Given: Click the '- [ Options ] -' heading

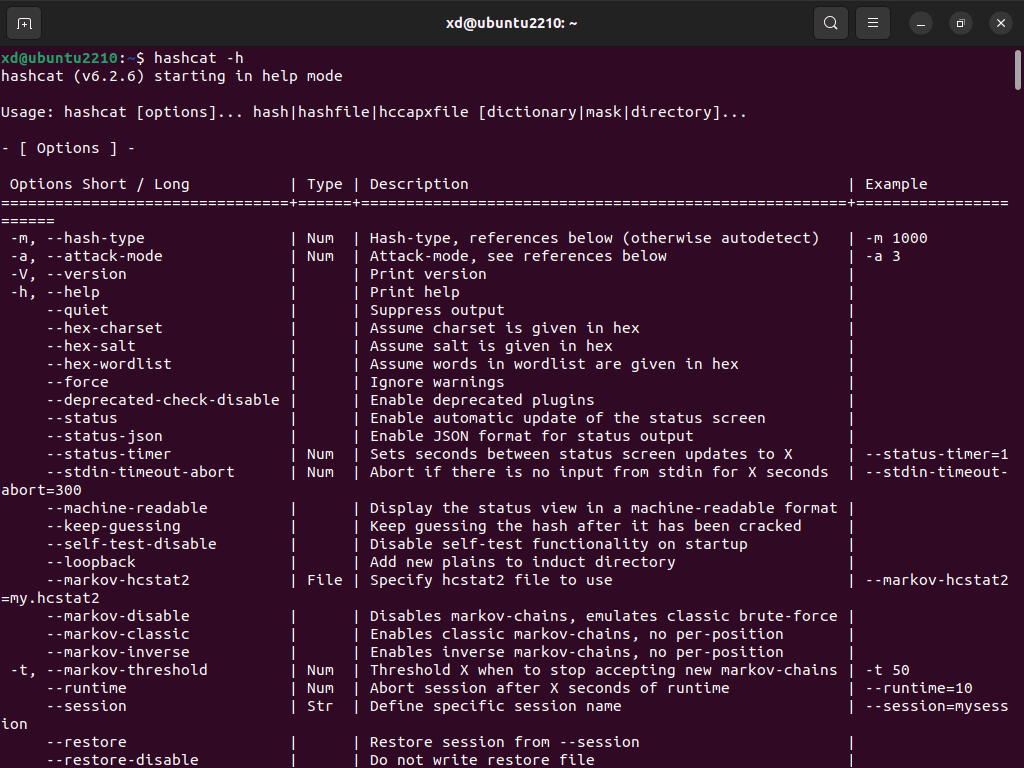Looking at the screenshot, I should [68, 148].
